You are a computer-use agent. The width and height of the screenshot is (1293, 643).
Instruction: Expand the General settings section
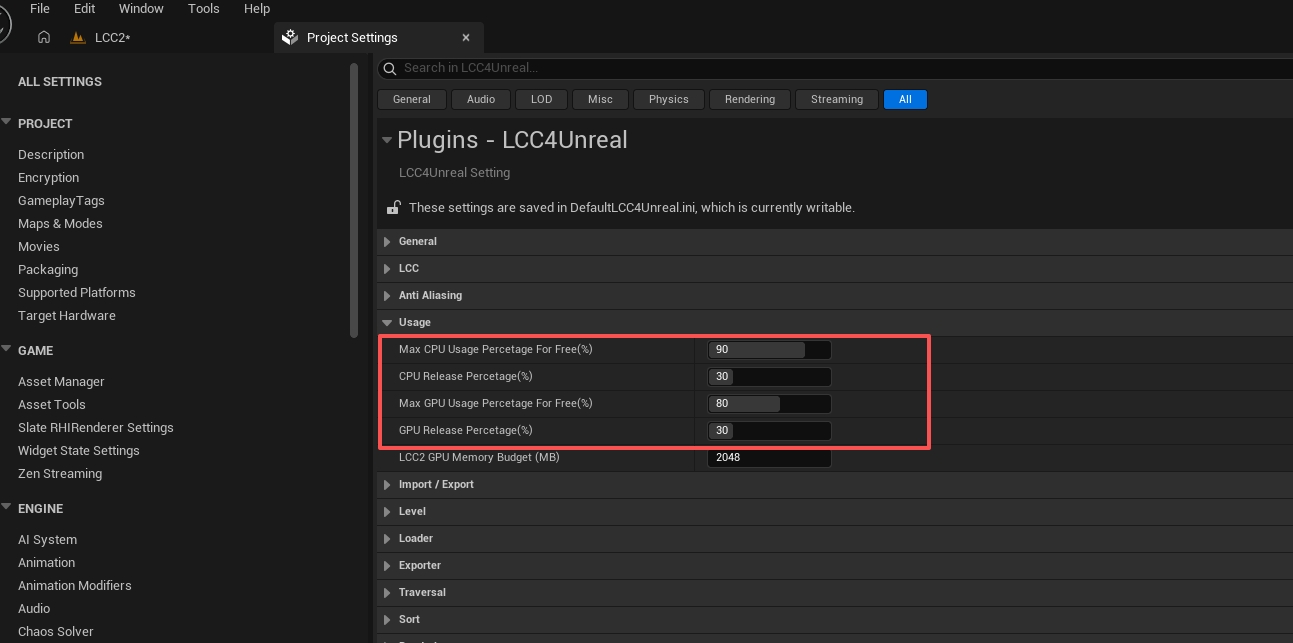(x=387, y=241)
